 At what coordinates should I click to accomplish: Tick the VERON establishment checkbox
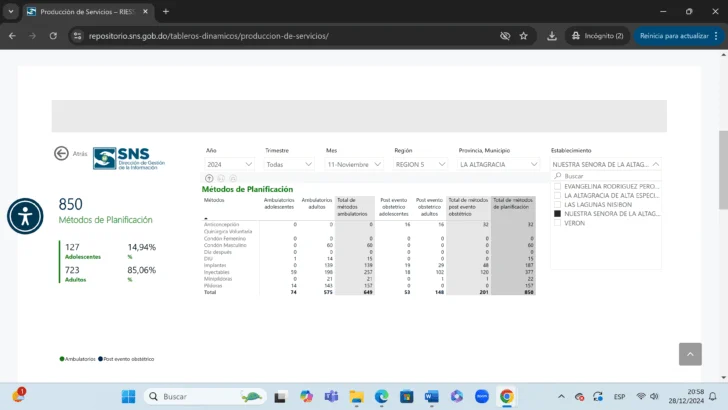coord(558,223)
